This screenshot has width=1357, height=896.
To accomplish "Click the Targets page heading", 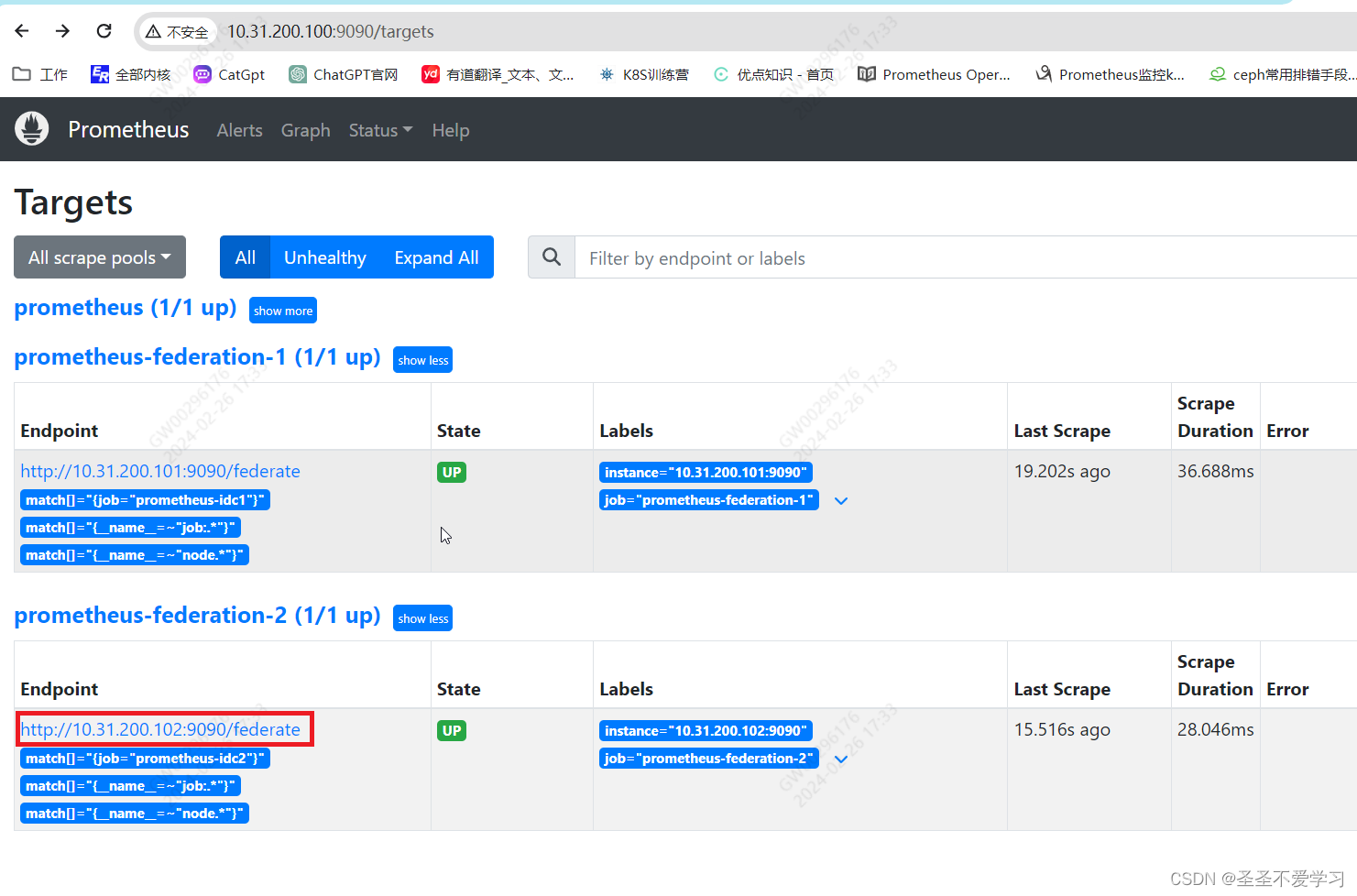I will [73, 202].
